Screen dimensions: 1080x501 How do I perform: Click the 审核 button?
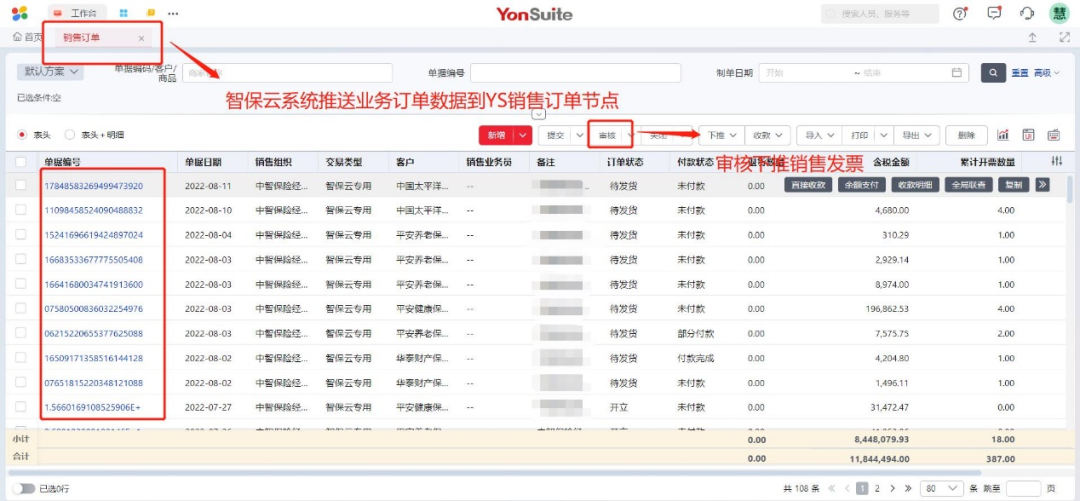(607, 135)
